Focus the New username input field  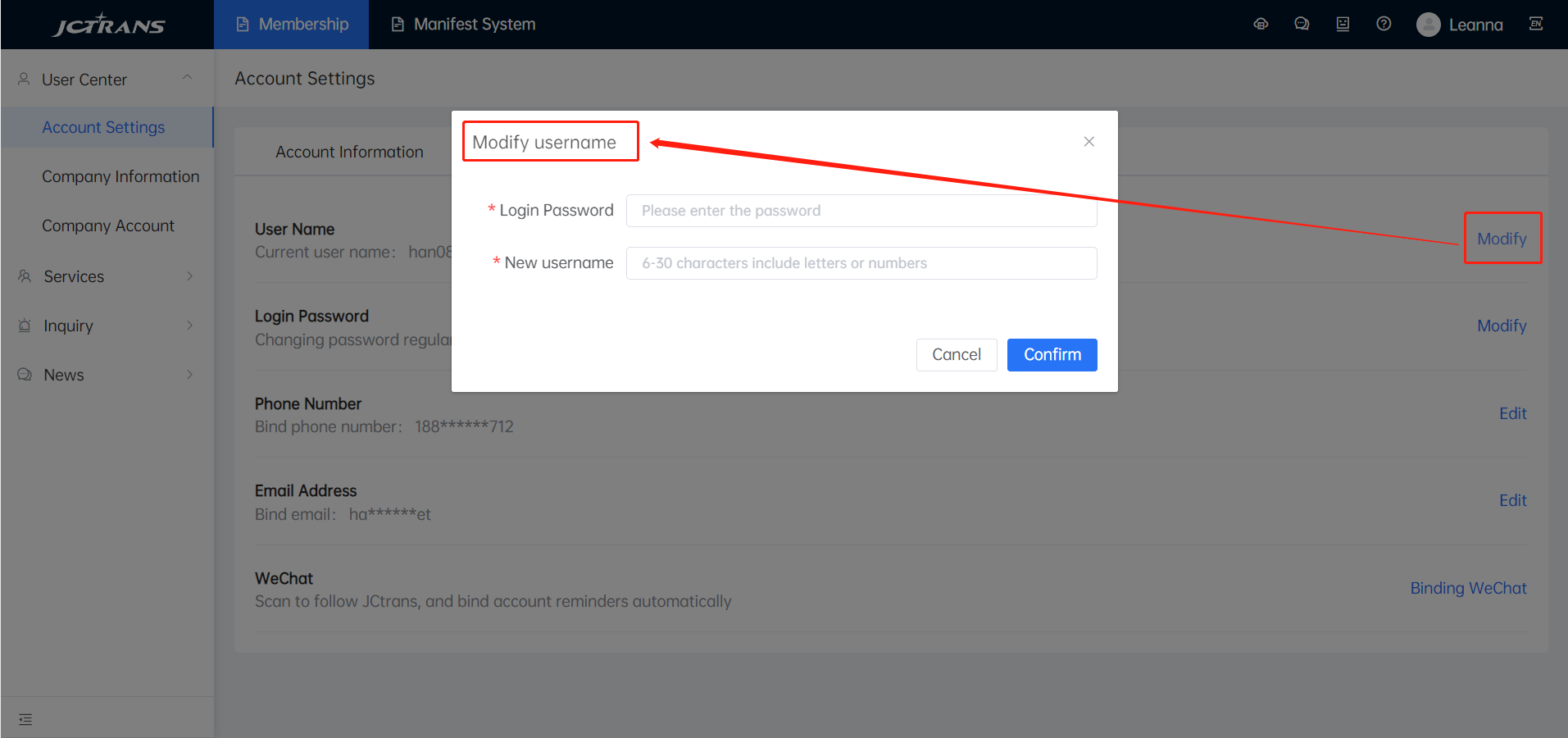pos(861,263)
